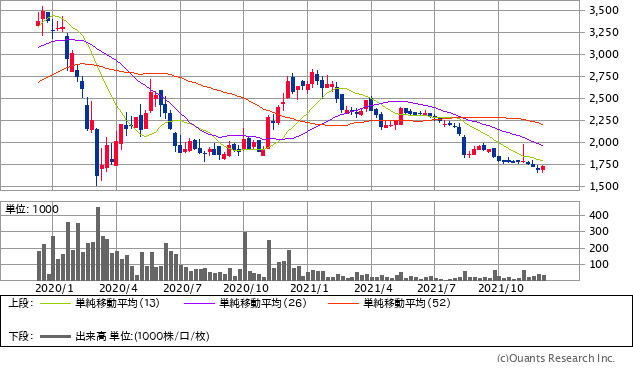The image size is (633, 372).
Task: Click the 2021/7 date label
Action: click(x=436, y=288)
